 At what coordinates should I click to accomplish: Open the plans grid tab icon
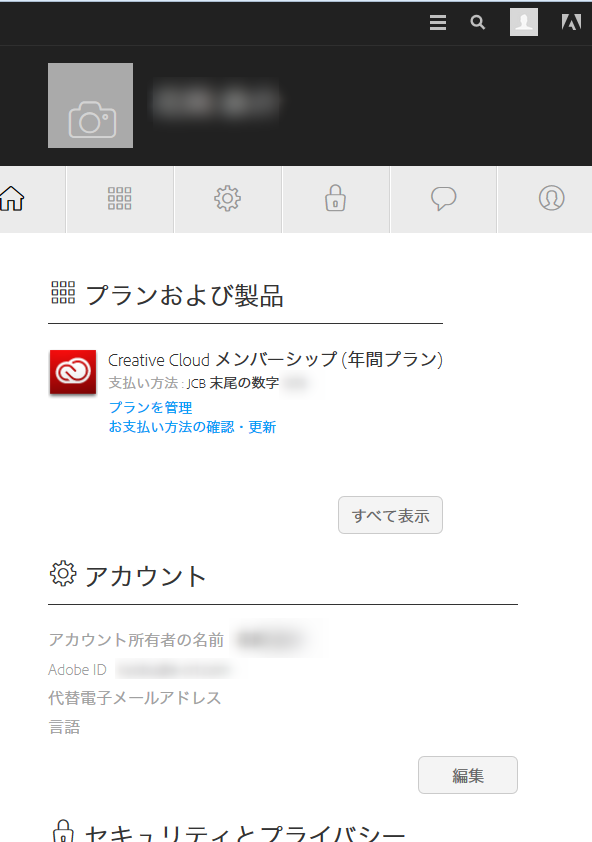coord(119,199)
